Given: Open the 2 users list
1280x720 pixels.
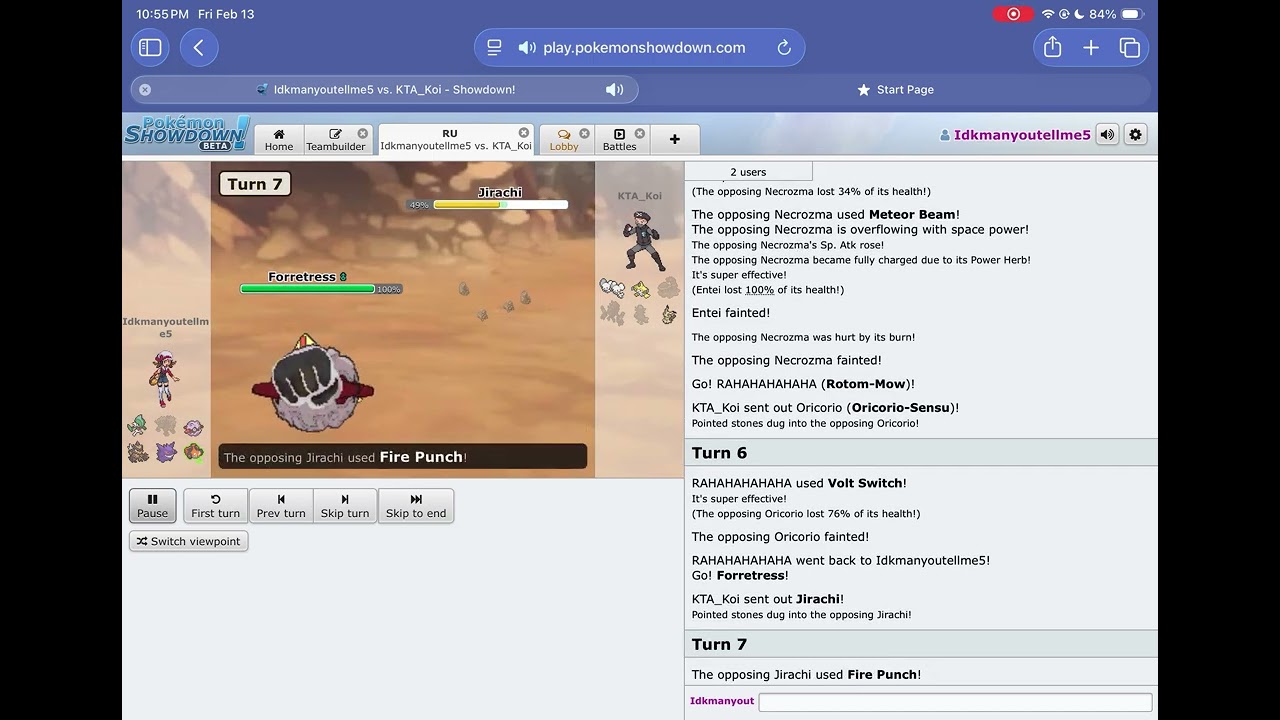Looking at the screenshot, I should point(748,172).
